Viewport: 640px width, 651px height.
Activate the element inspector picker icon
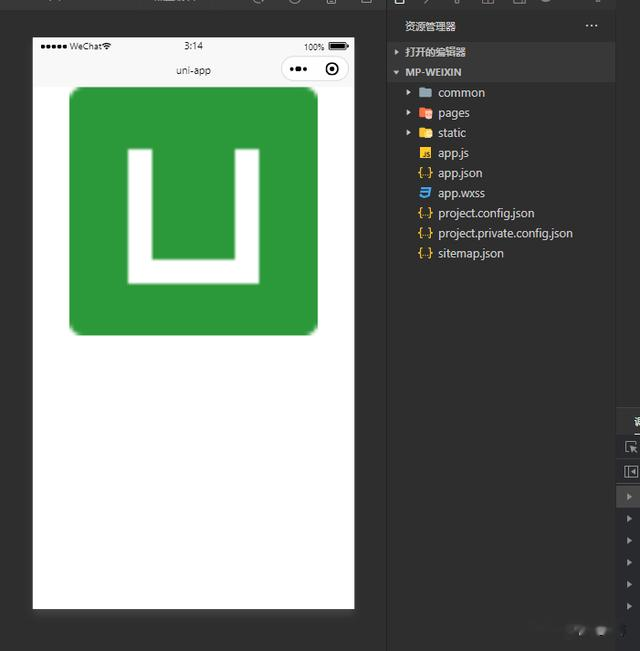pos(630,447)
